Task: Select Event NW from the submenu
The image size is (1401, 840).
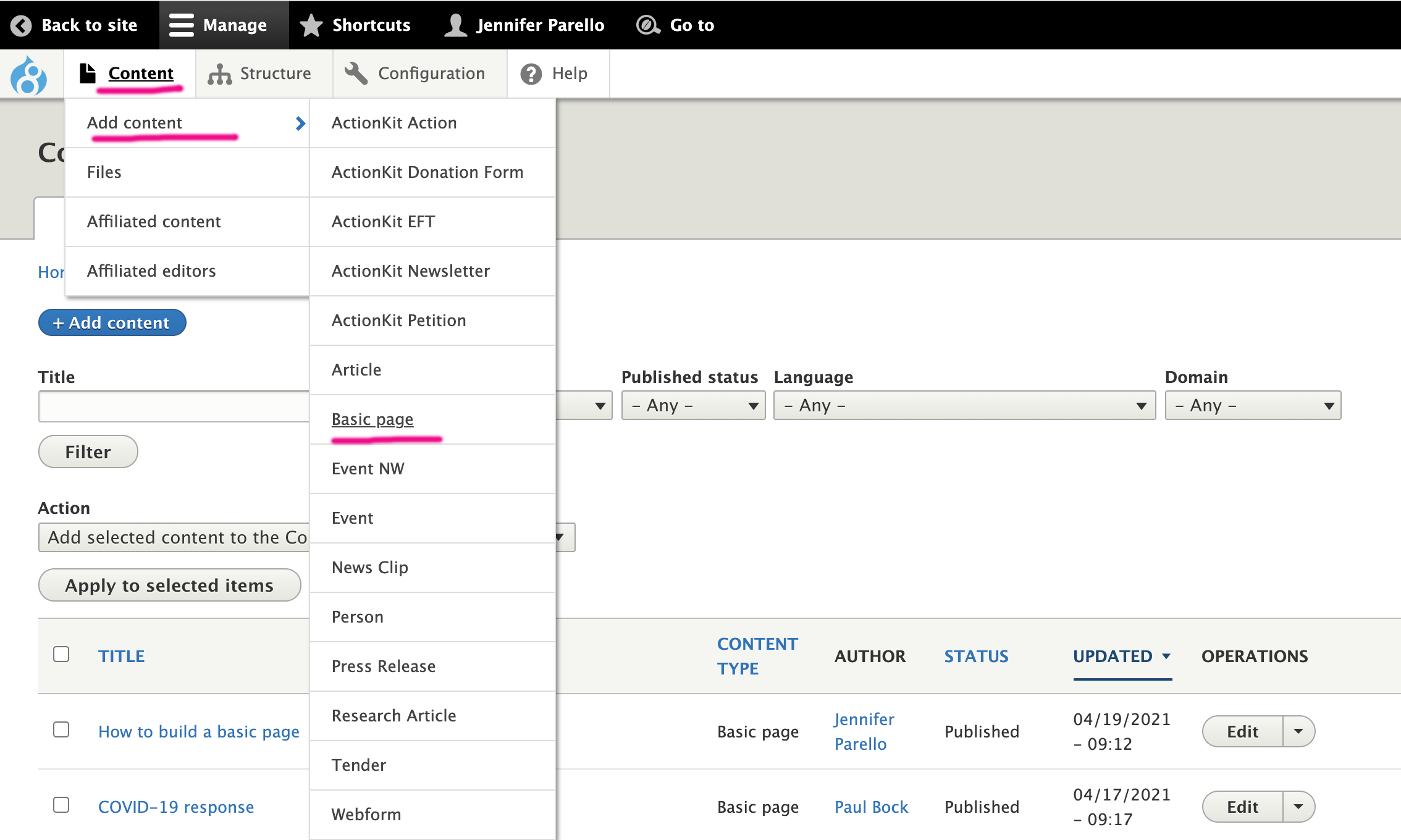Action: point(432,469)
